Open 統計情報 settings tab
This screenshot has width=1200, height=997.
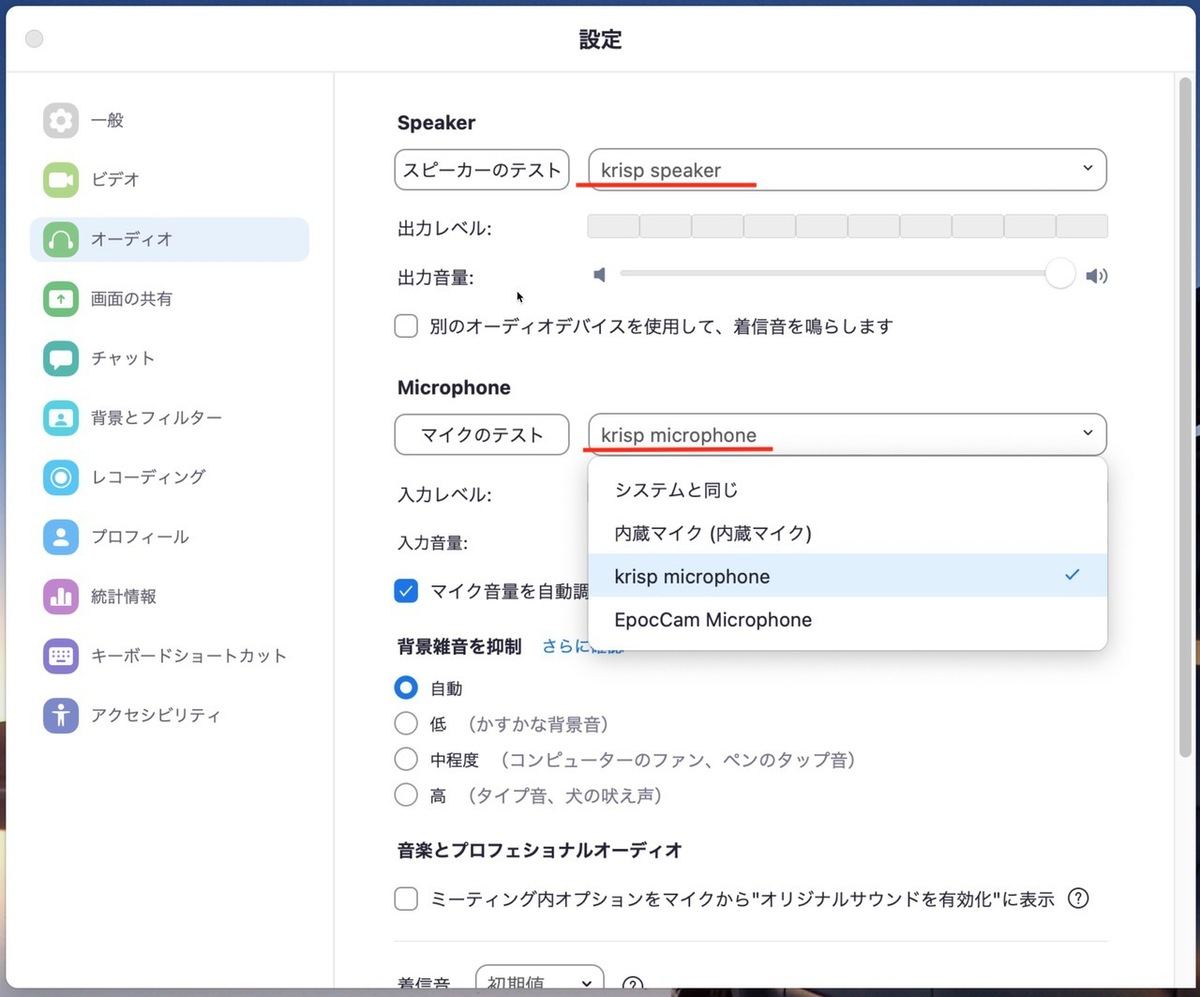pyautogui.click(x=169, y=596)
